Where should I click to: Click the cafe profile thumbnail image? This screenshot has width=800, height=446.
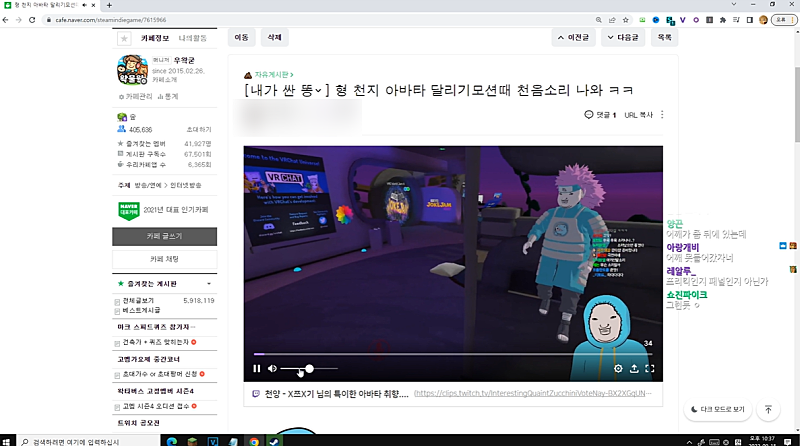(x=132, y=69)
